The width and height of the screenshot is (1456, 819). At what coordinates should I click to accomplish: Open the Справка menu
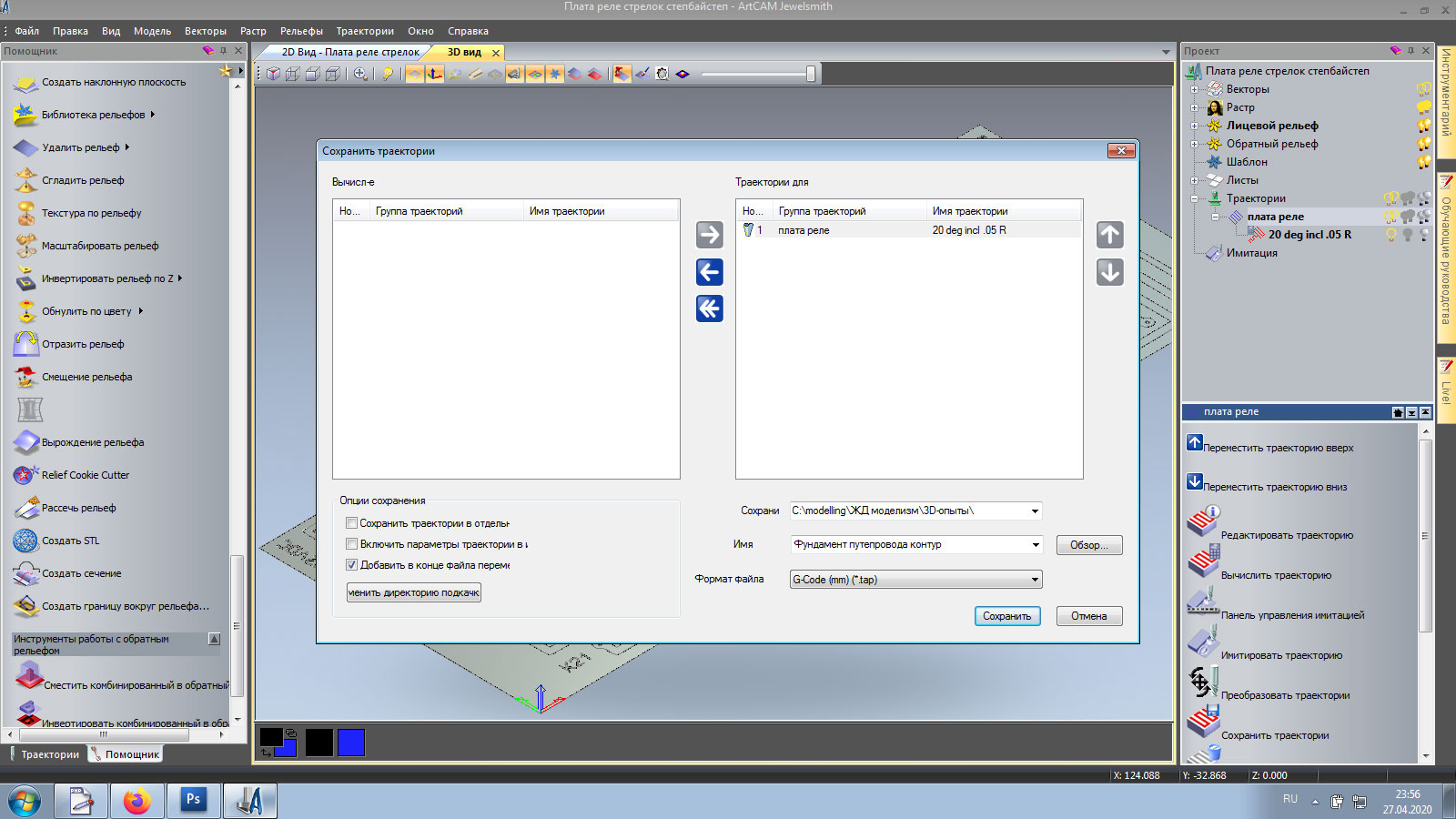click(x=468, y=31)
